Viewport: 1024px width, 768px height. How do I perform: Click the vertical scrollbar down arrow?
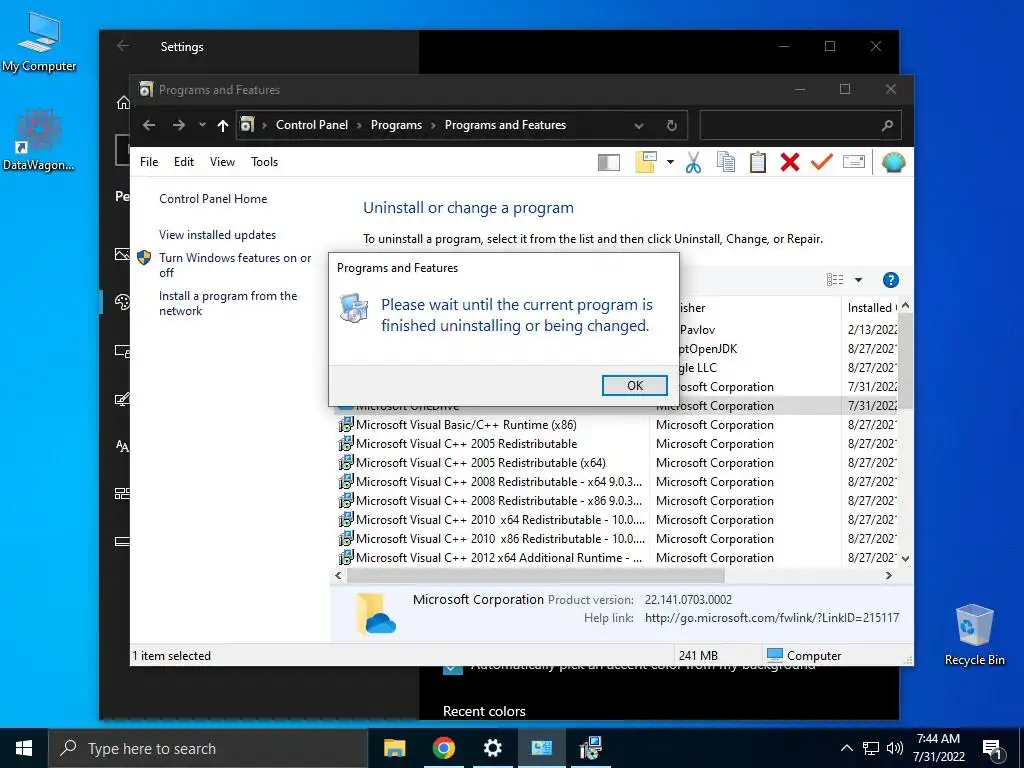tap(905, 559)
